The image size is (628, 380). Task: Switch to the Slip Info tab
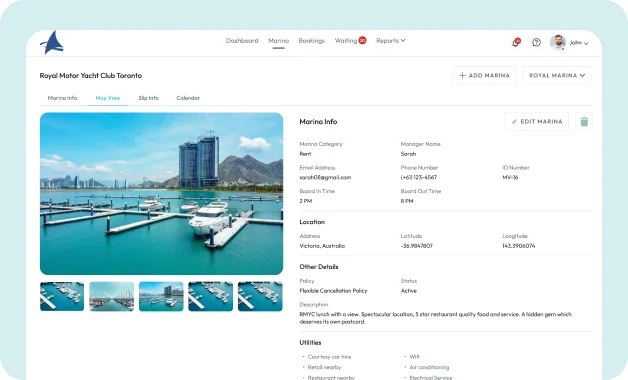(x=149, y=98)
